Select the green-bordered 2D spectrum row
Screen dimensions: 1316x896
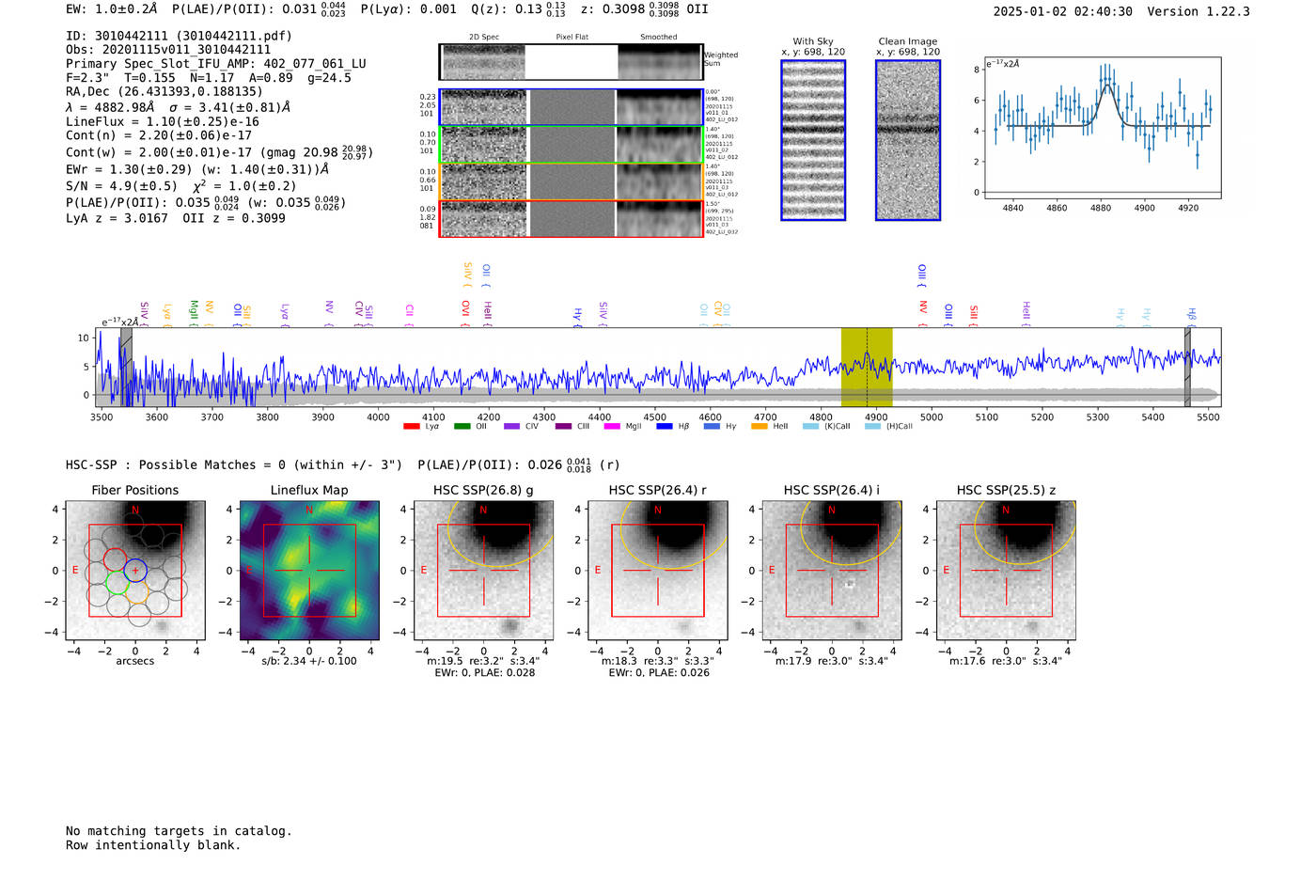point(572,144)
